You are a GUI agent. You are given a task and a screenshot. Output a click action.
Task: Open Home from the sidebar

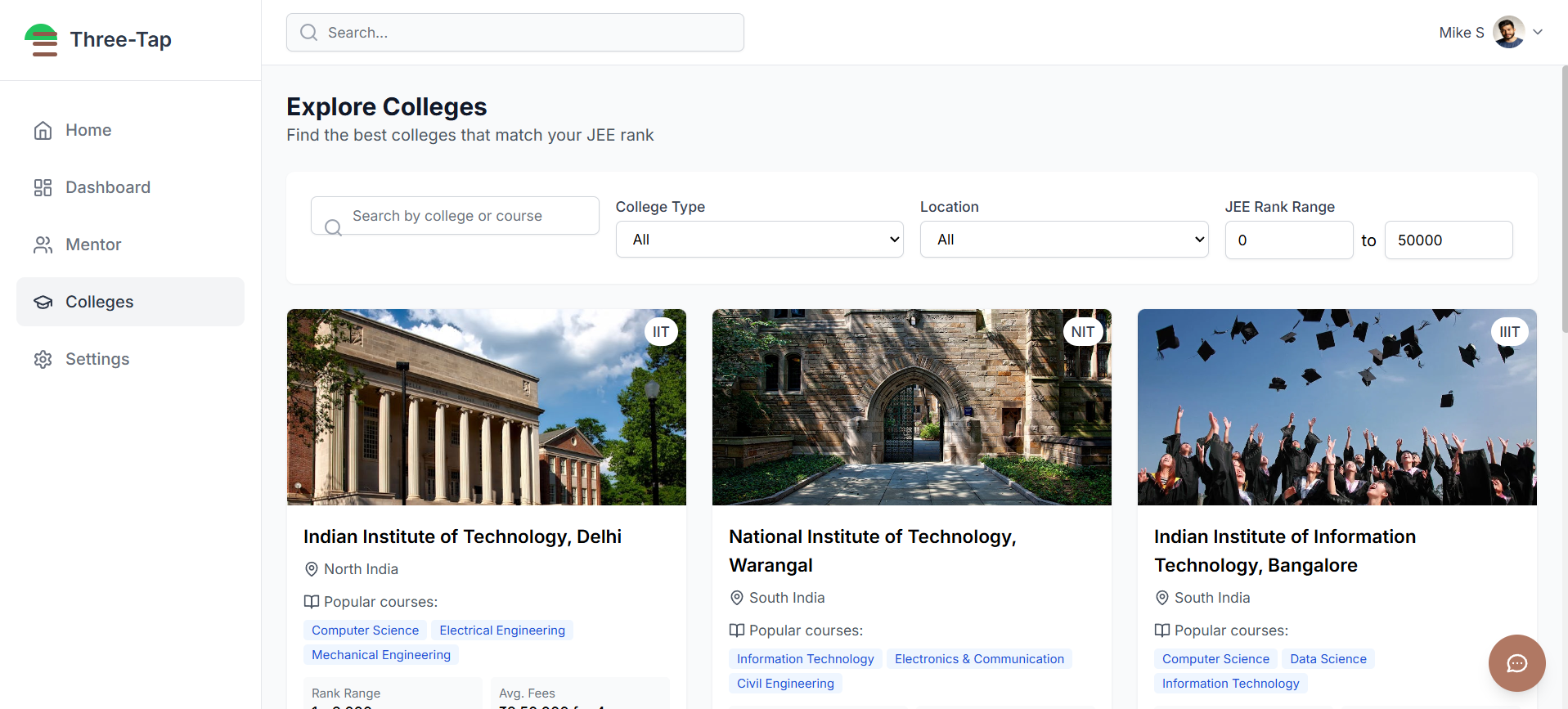pos(130,130)
